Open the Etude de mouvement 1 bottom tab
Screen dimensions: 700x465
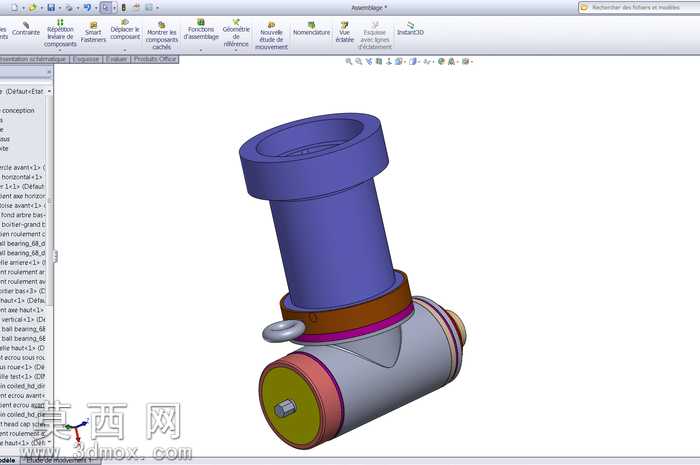(x=59, y=460)
